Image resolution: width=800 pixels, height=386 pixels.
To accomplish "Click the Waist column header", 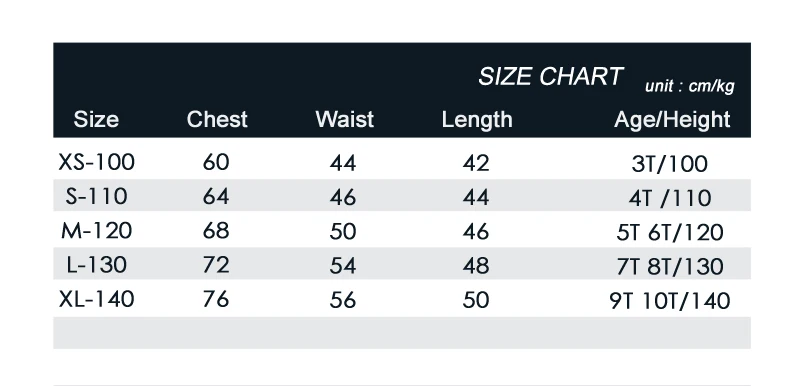I will point(344,119).
